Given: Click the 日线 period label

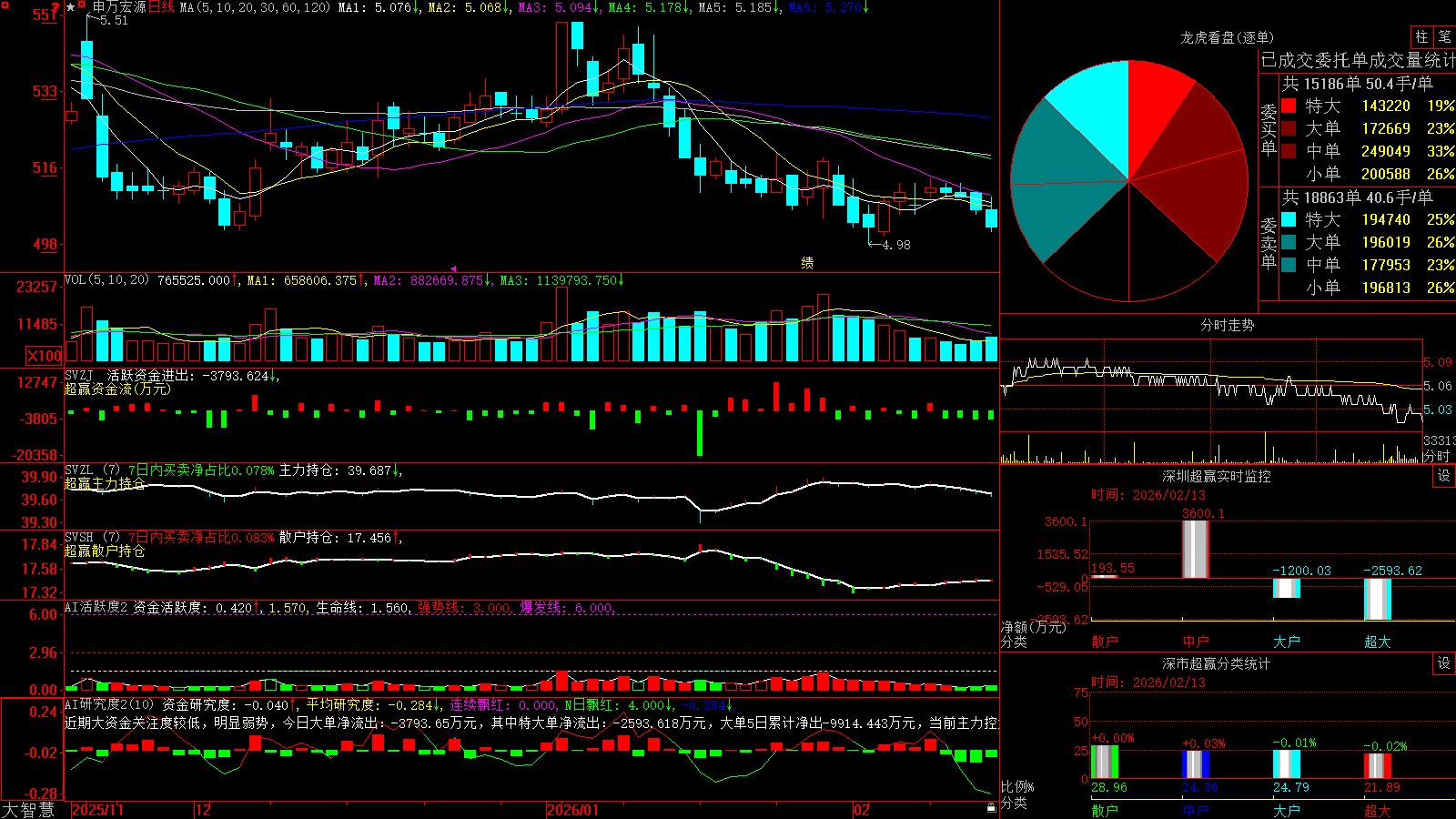Looking at the screenshot, I should [161, 7].
